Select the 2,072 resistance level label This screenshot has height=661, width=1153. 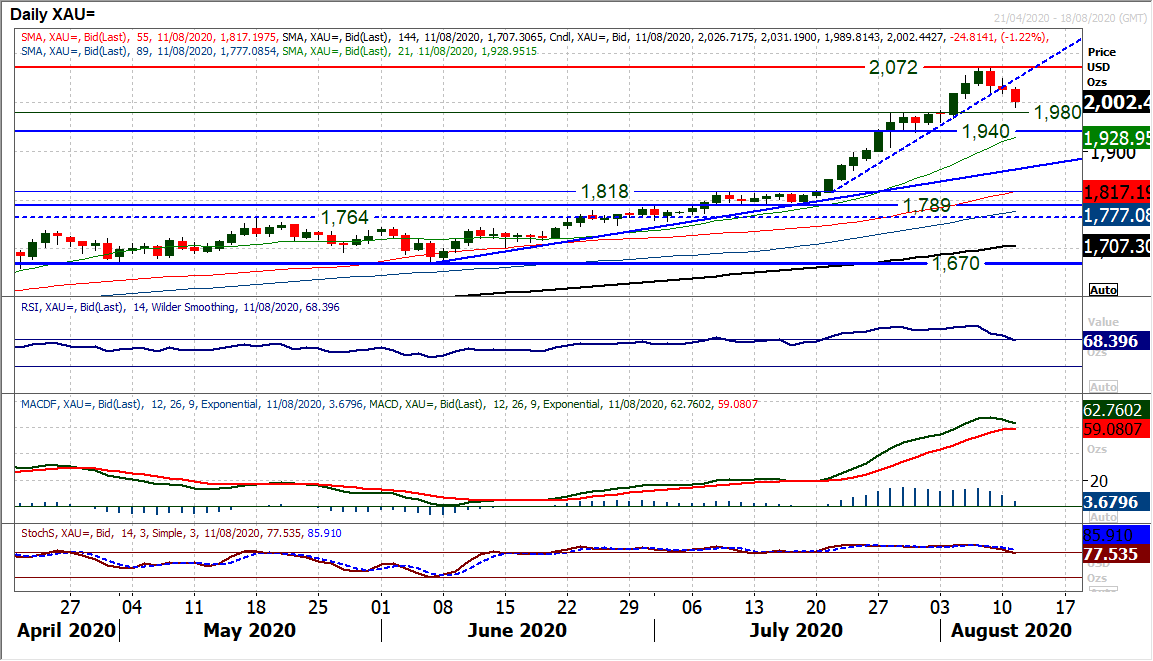[893, 70]
